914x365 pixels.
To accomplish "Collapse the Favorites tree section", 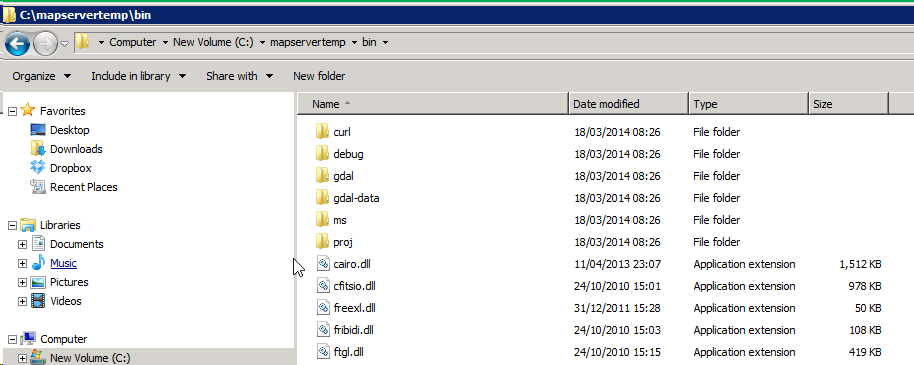I will click(12, 111).
